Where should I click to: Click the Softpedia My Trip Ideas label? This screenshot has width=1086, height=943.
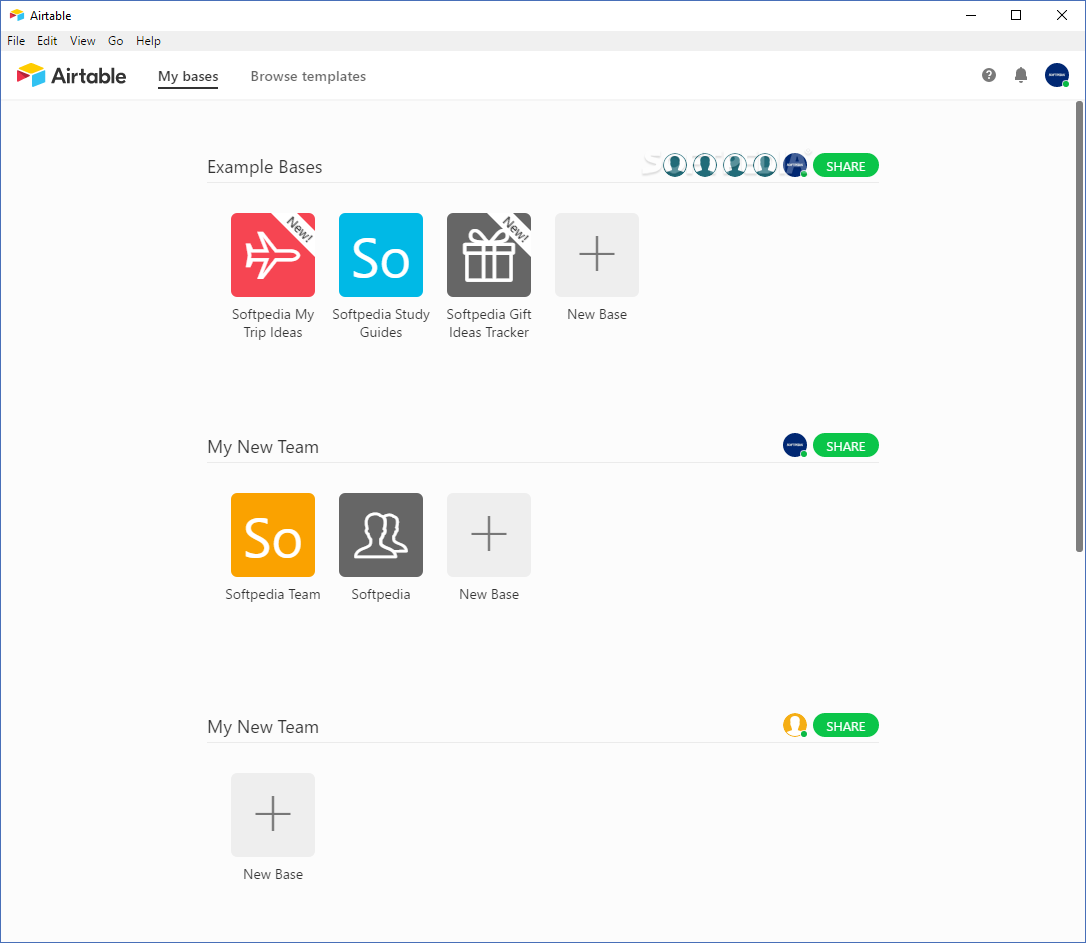(x=273, y=323)
